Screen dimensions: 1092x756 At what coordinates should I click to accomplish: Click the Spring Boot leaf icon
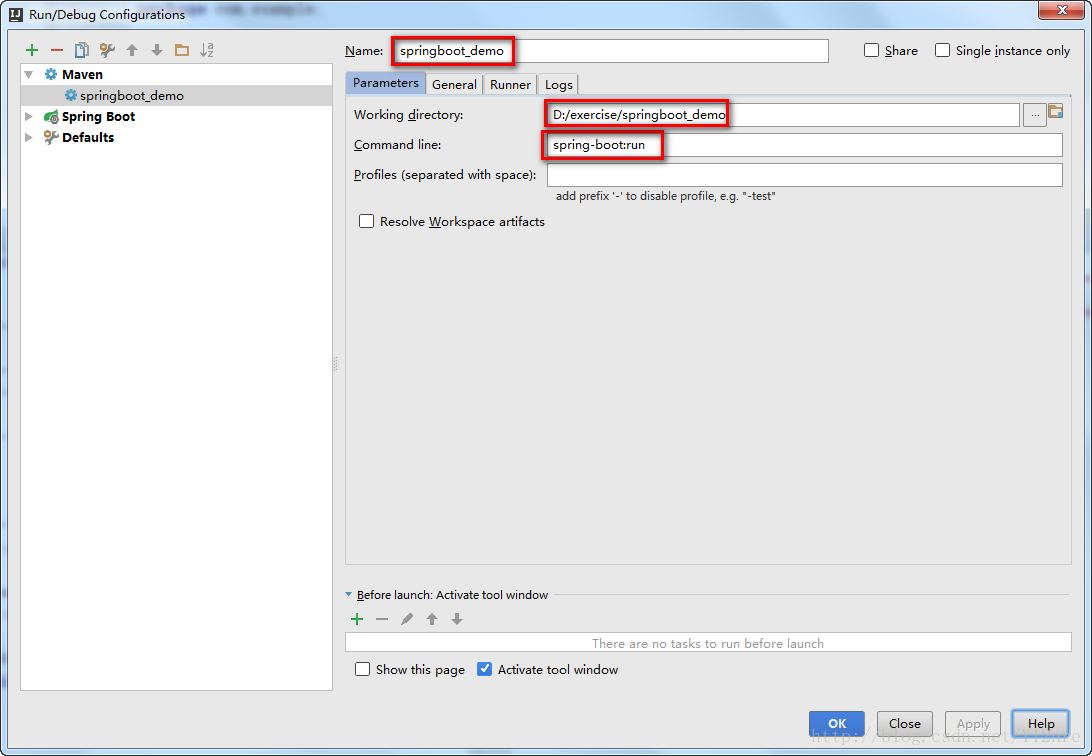[51, 116]
